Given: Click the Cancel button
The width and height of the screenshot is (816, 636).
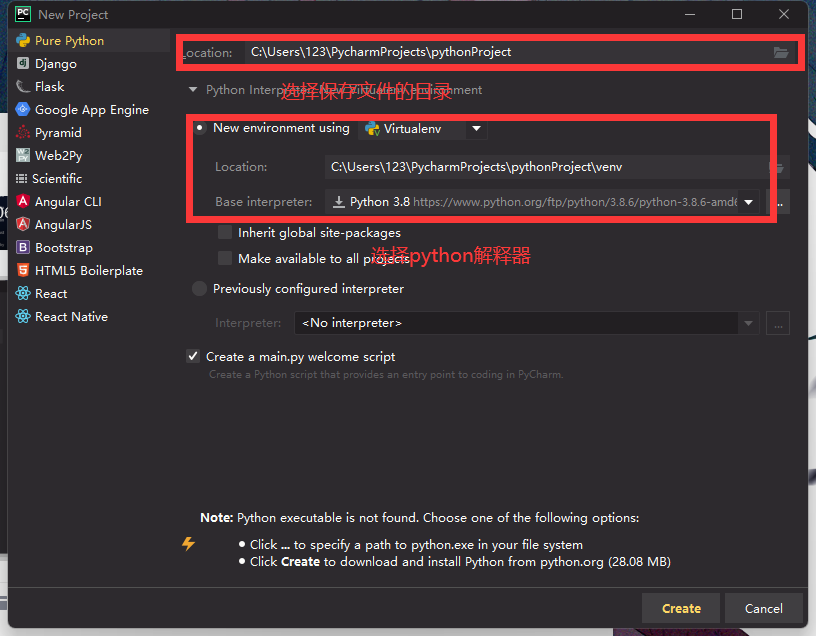Looking at the screenshot, I should tap(763, 608).
